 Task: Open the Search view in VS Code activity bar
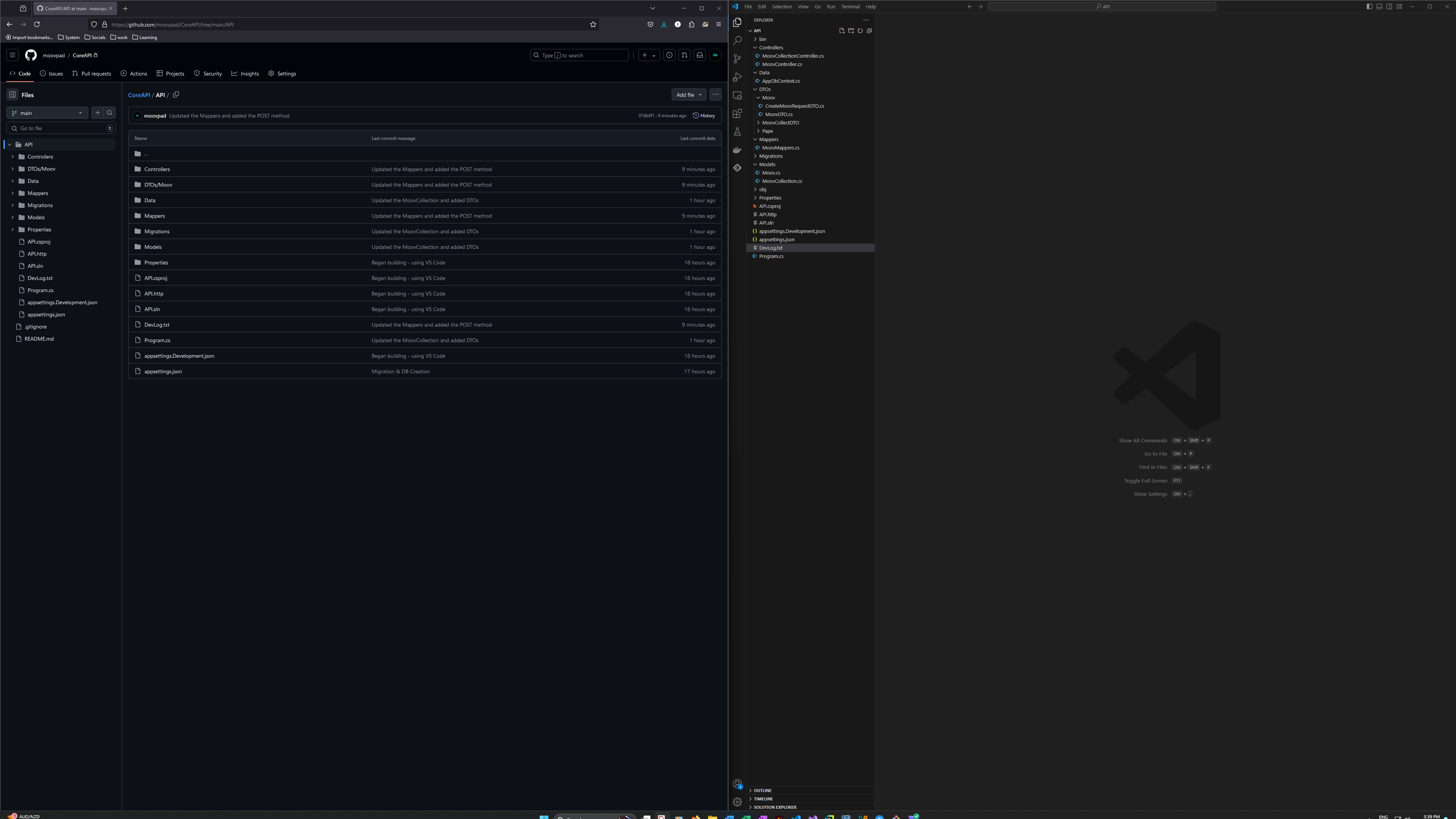coord(737,41)
